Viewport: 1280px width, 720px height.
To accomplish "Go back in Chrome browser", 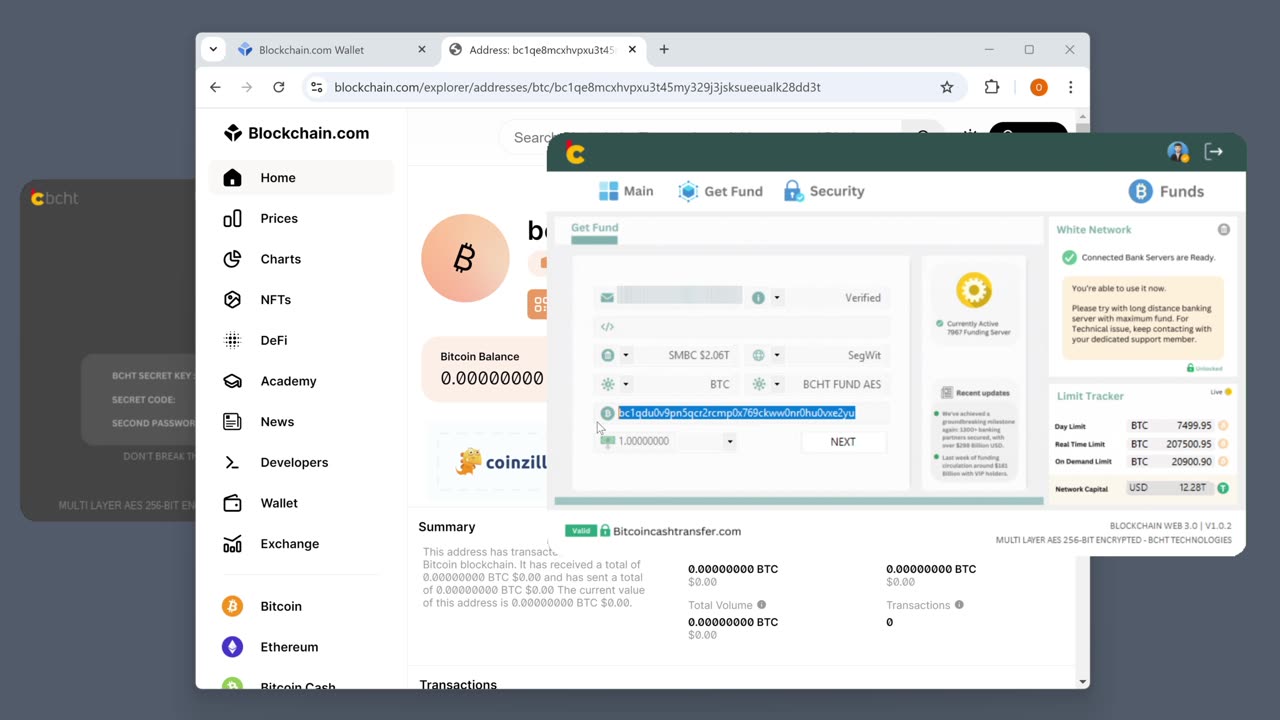I will click(x=215, y=87).
